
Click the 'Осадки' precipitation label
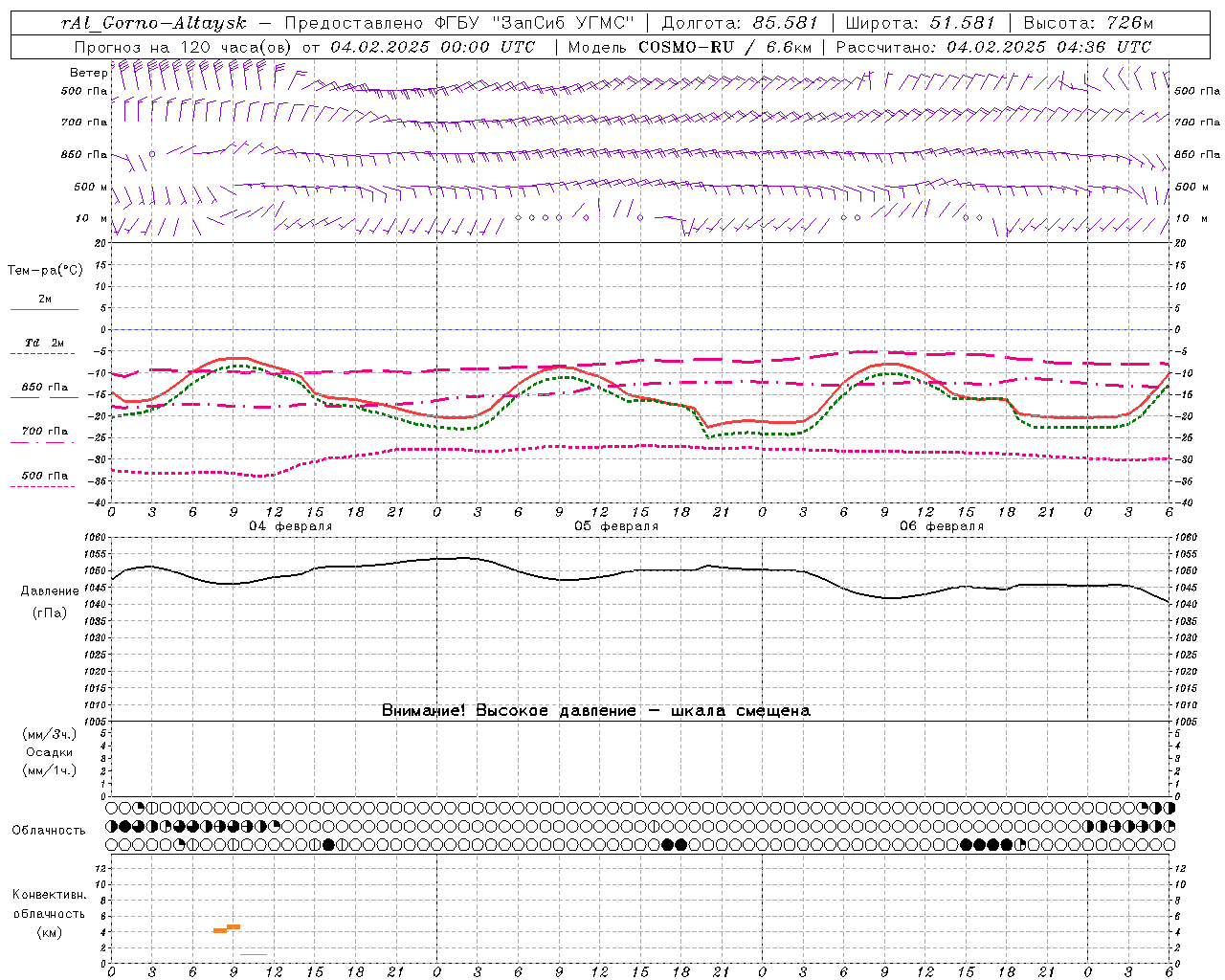(50, 752)
